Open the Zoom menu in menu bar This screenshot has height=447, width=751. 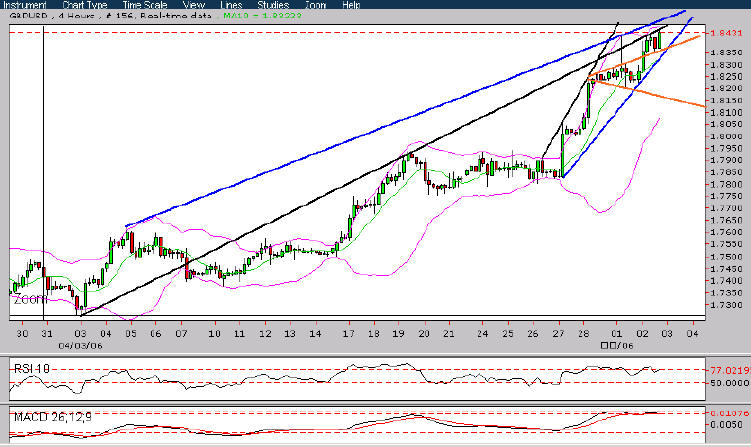point(316,5)
